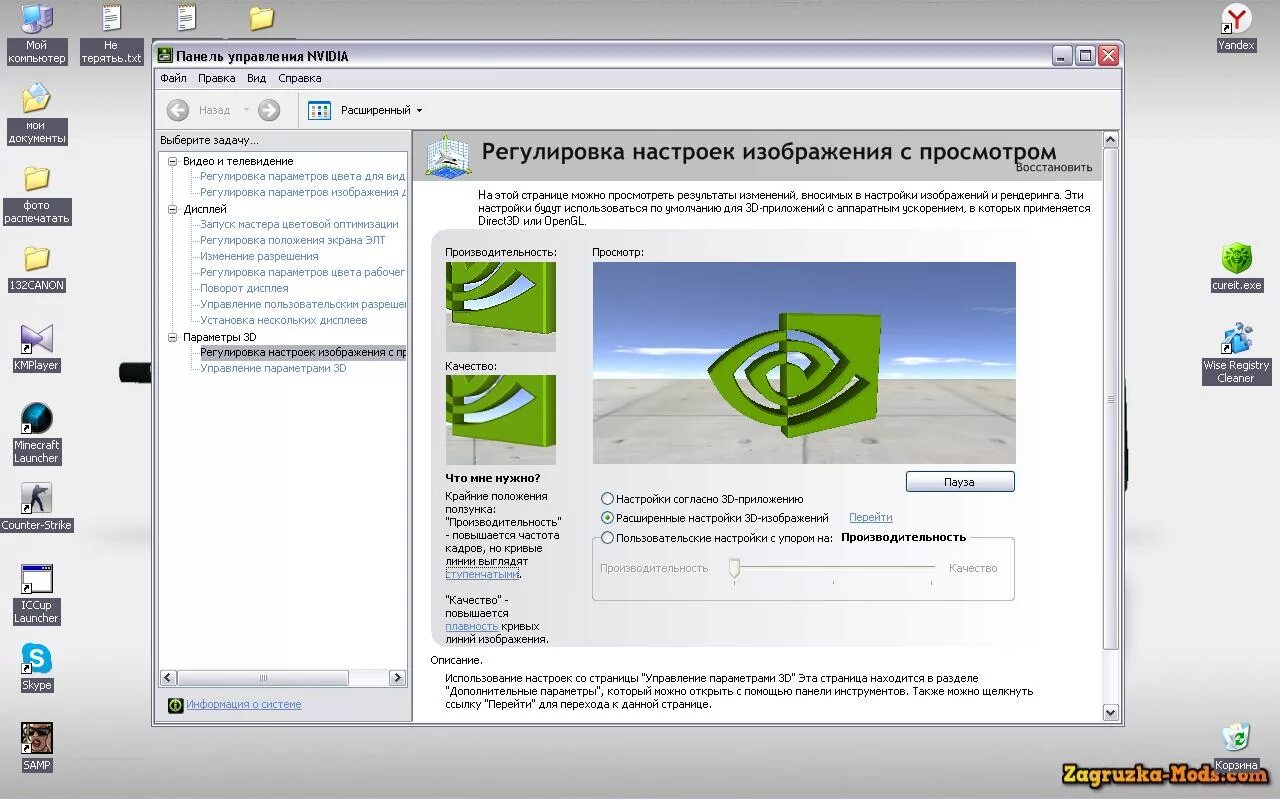
Task: Select "Пользовательские настройки с упором на" radio
Action: tap(607, 538)
